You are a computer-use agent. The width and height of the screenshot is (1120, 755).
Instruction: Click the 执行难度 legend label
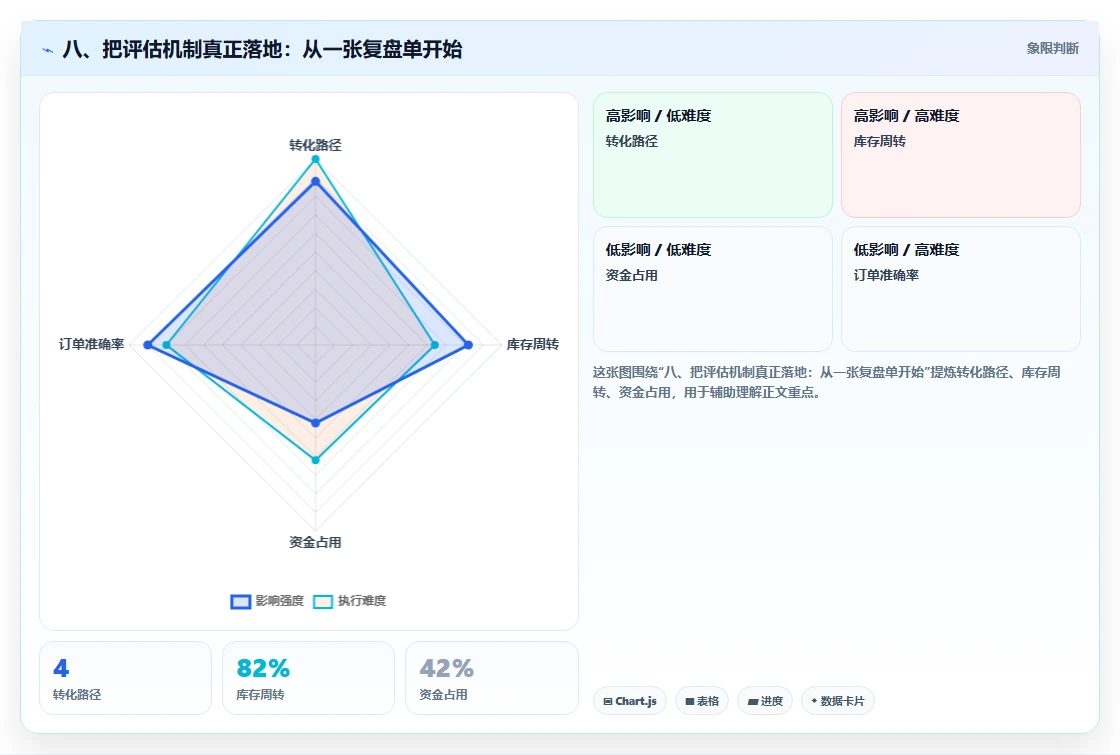361,601
